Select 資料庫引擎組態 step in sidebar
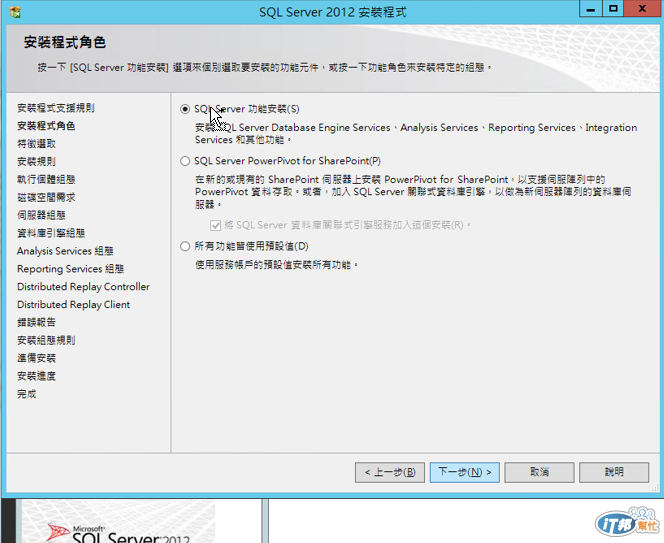This screenshot has height=543, width=664. (51, 233)
